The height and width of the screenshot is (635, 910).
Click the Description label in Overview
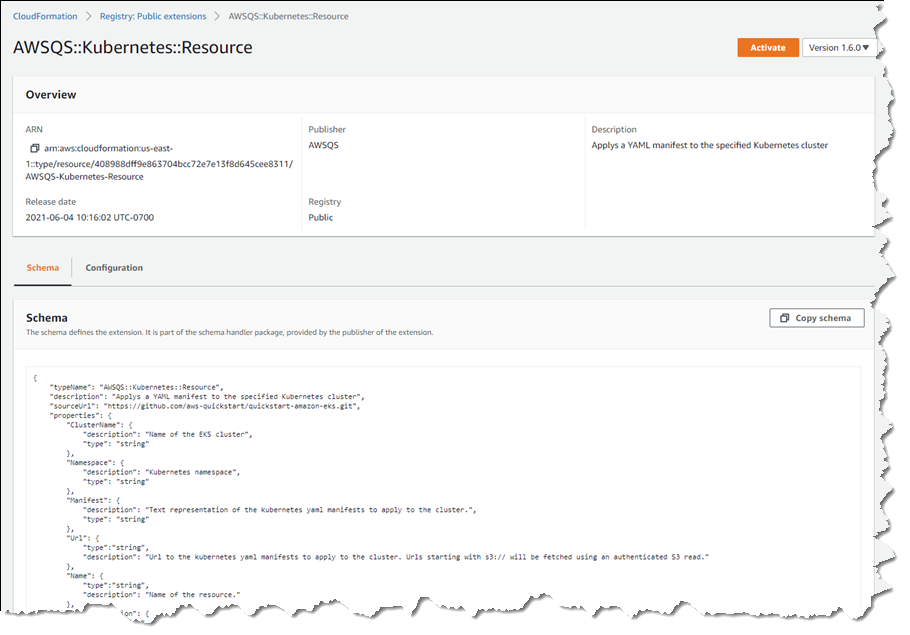coord(614,129)
